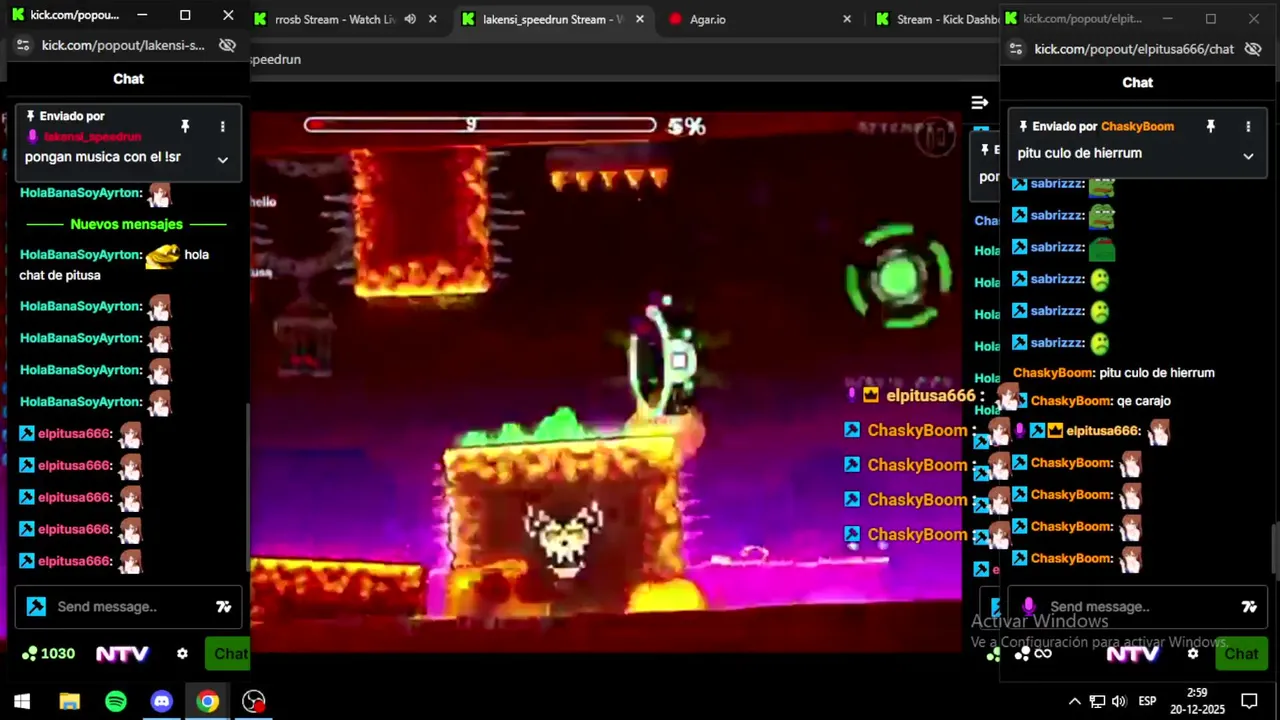The width and height of the screenshot is (1280, 720).
Task: Click the moderator hammer icon in left message box
Action: click(x=36, y=606)
